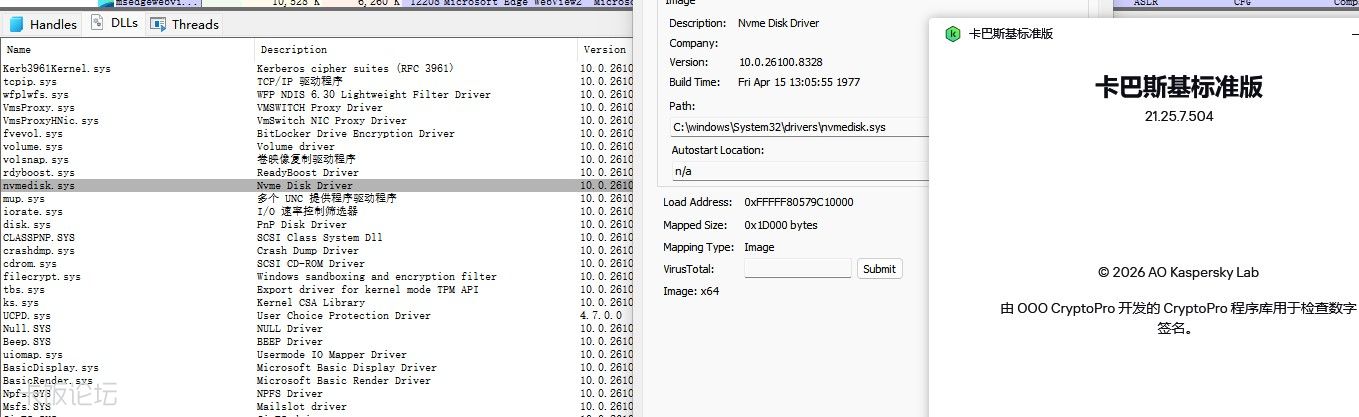Click the Load Address value 0xFFFFF80579C10000

(798, 202)
